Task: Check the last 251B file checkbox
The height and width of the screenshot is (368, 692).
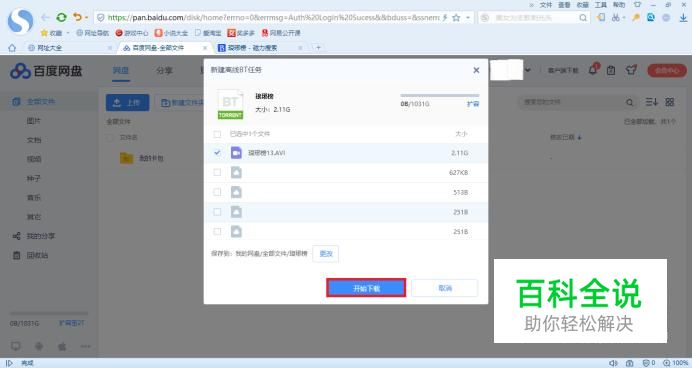Action: (x=217, y=231)
